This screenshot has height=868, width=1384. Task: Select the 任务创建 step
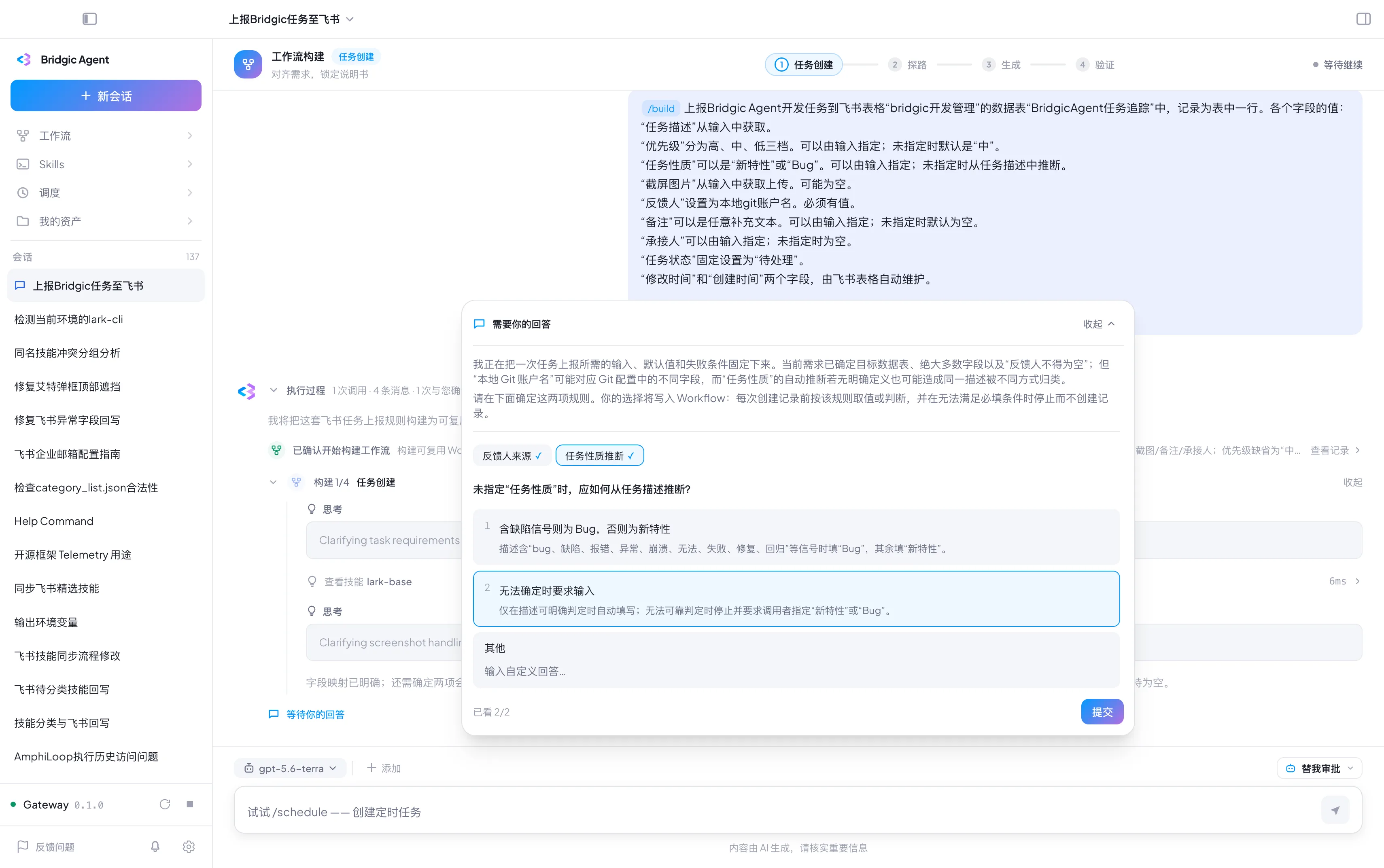pos(803,64)
